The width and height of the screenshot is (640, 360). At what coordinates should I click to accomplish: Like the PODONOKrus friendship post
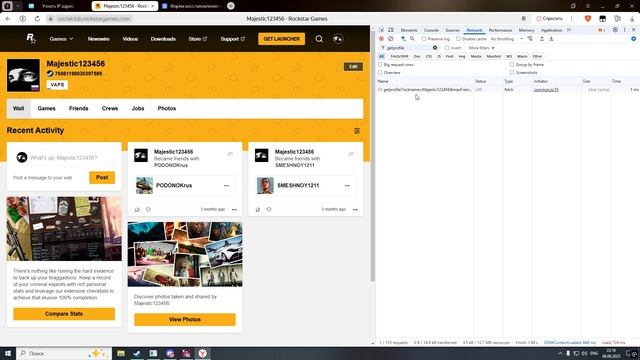pyautogui.click(x=137, y=209)
